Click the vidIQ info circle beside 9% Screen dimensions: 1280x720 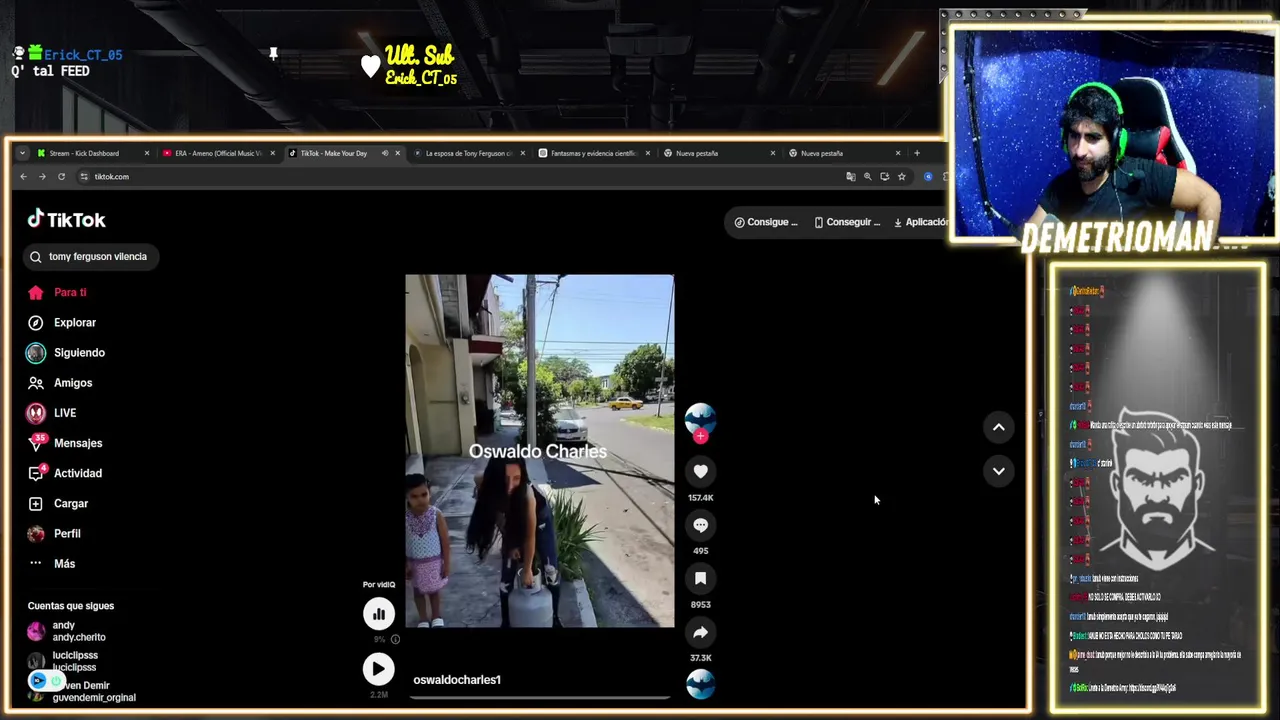point(395,639)
